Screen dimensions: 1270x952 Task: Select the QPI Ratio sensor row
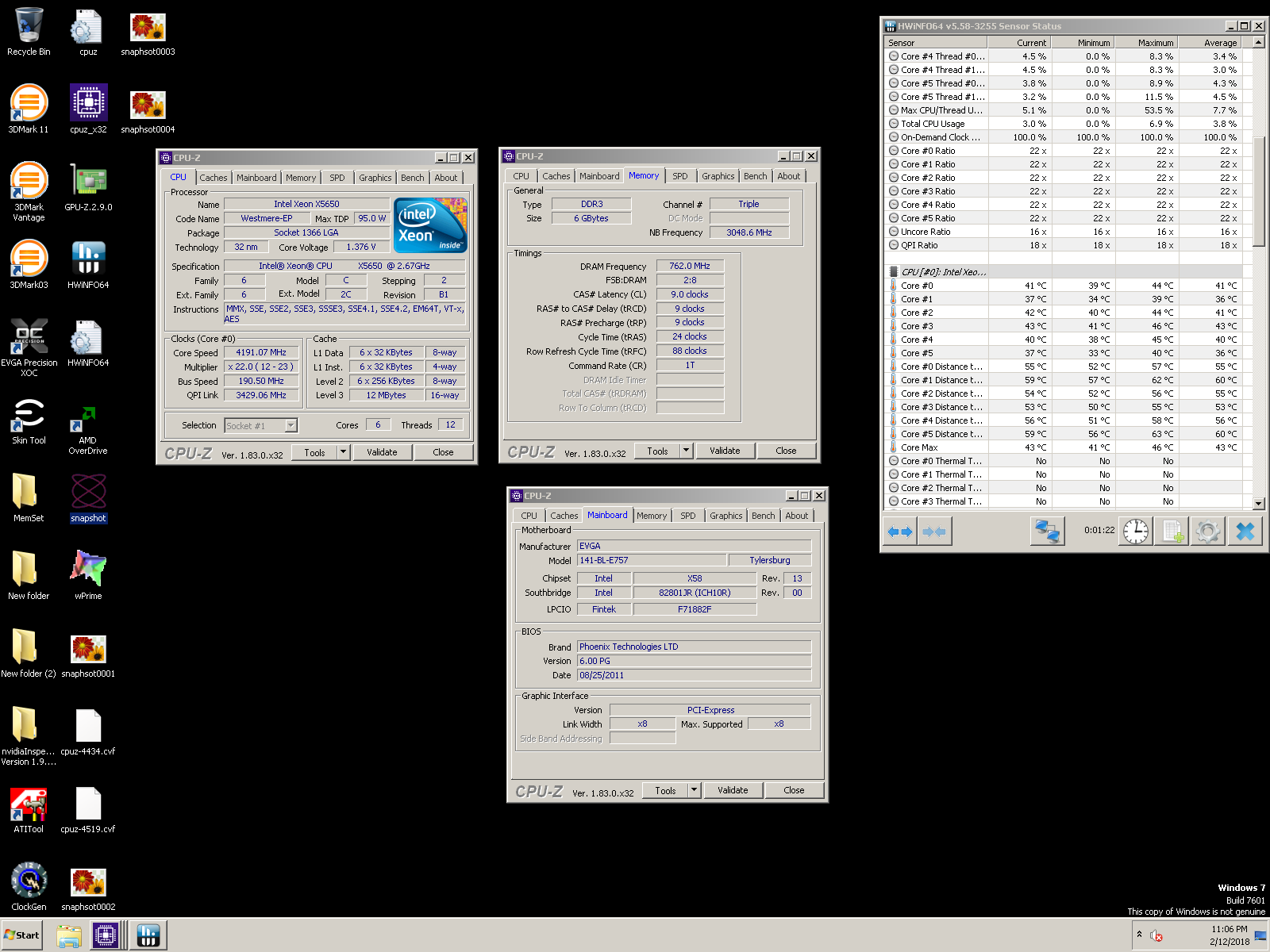(x=1063, y=245)
